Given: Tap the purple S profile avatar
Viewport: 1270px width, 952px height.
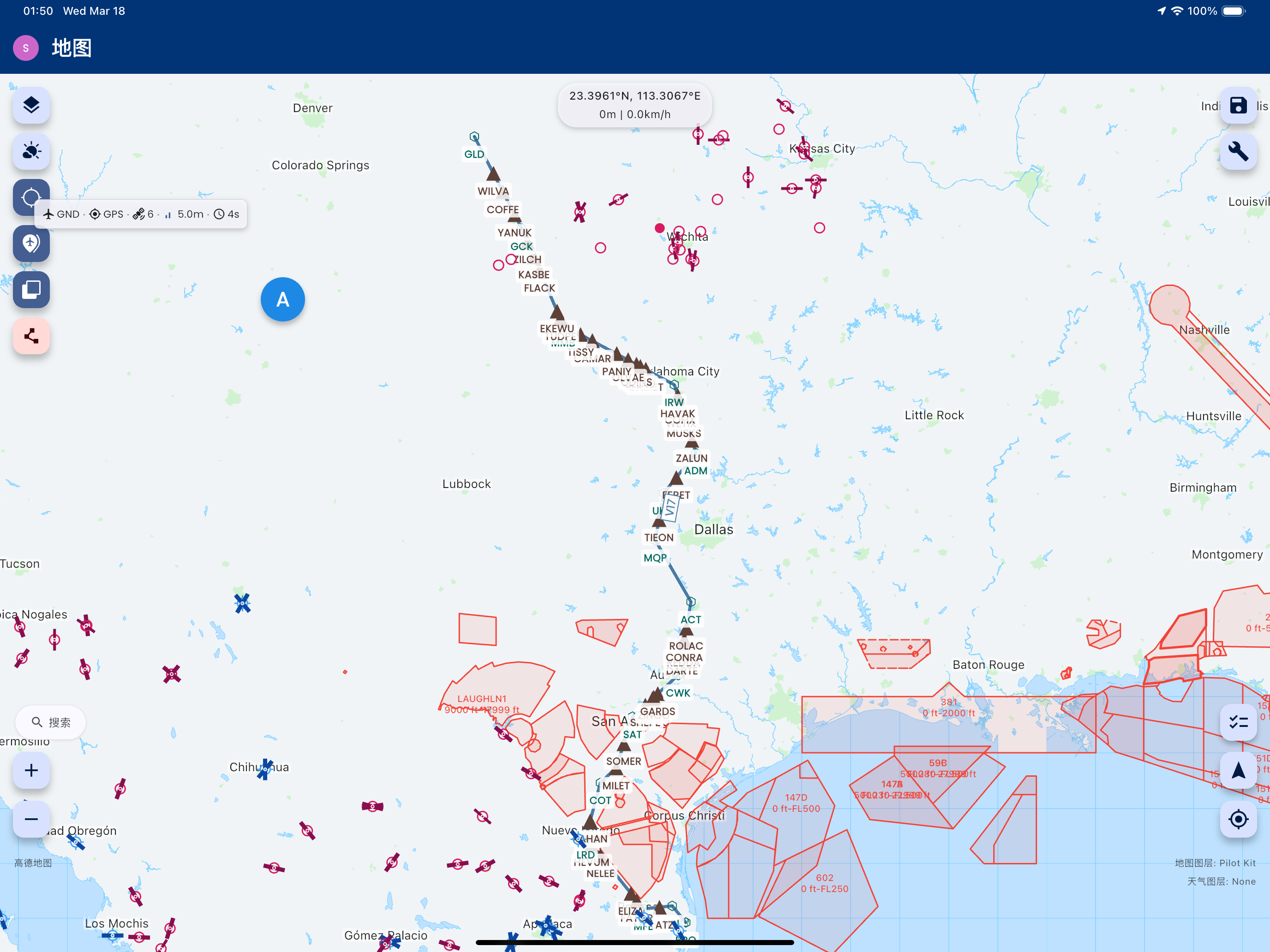Looking at the screenshot, I should pyautogui.click(x=26, y=48).
